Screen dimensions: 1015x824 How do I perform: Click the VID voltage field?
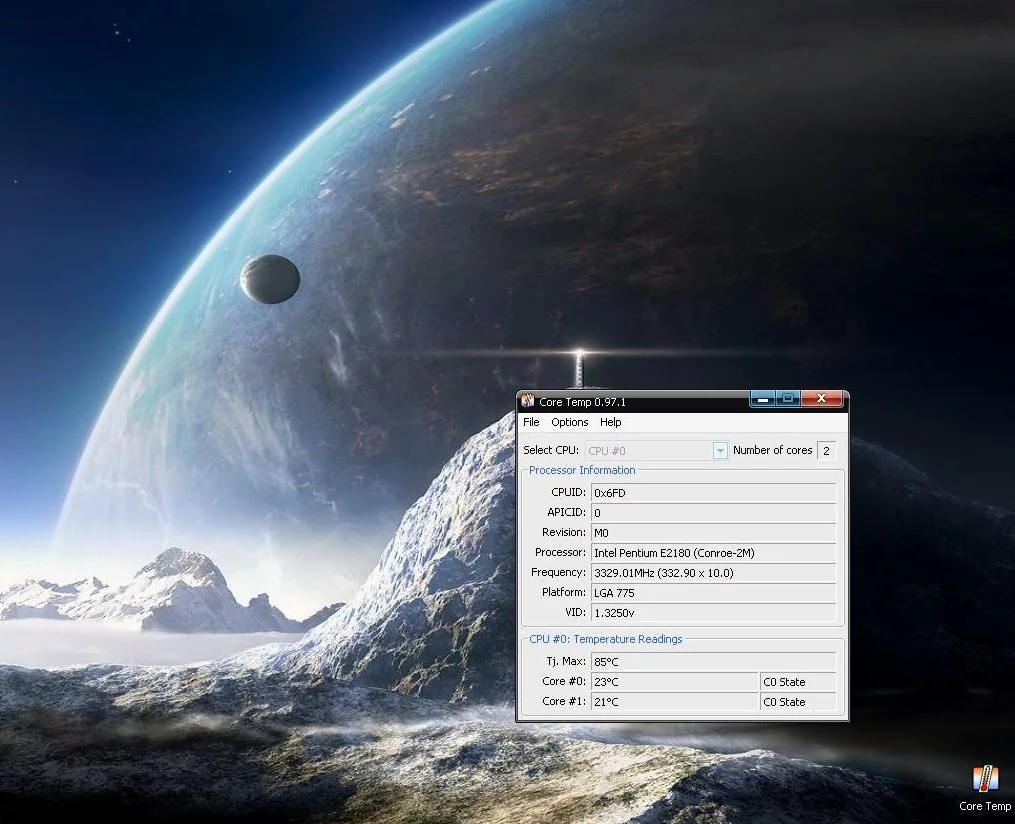(x=713, y=613)
